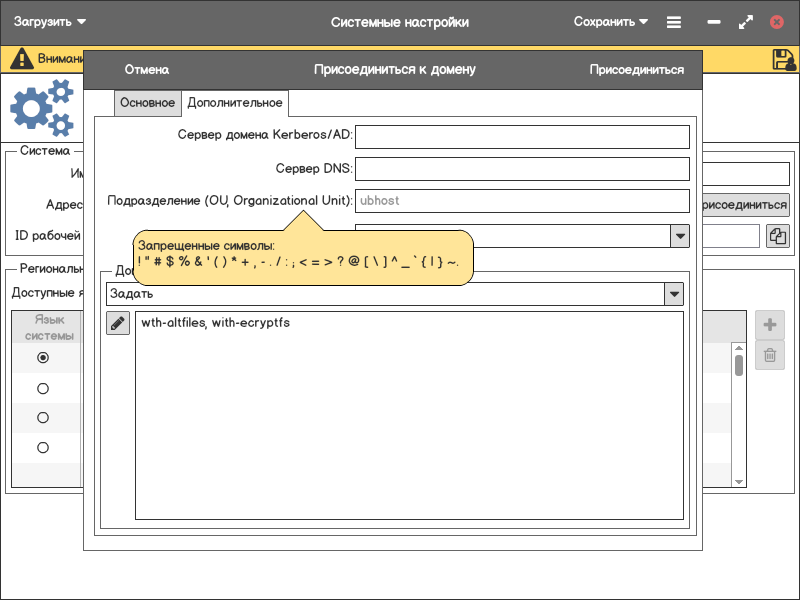Click "Отмена" to cancel the dialog
Viewport: 800px width, 600px height.
pos(146,70)
